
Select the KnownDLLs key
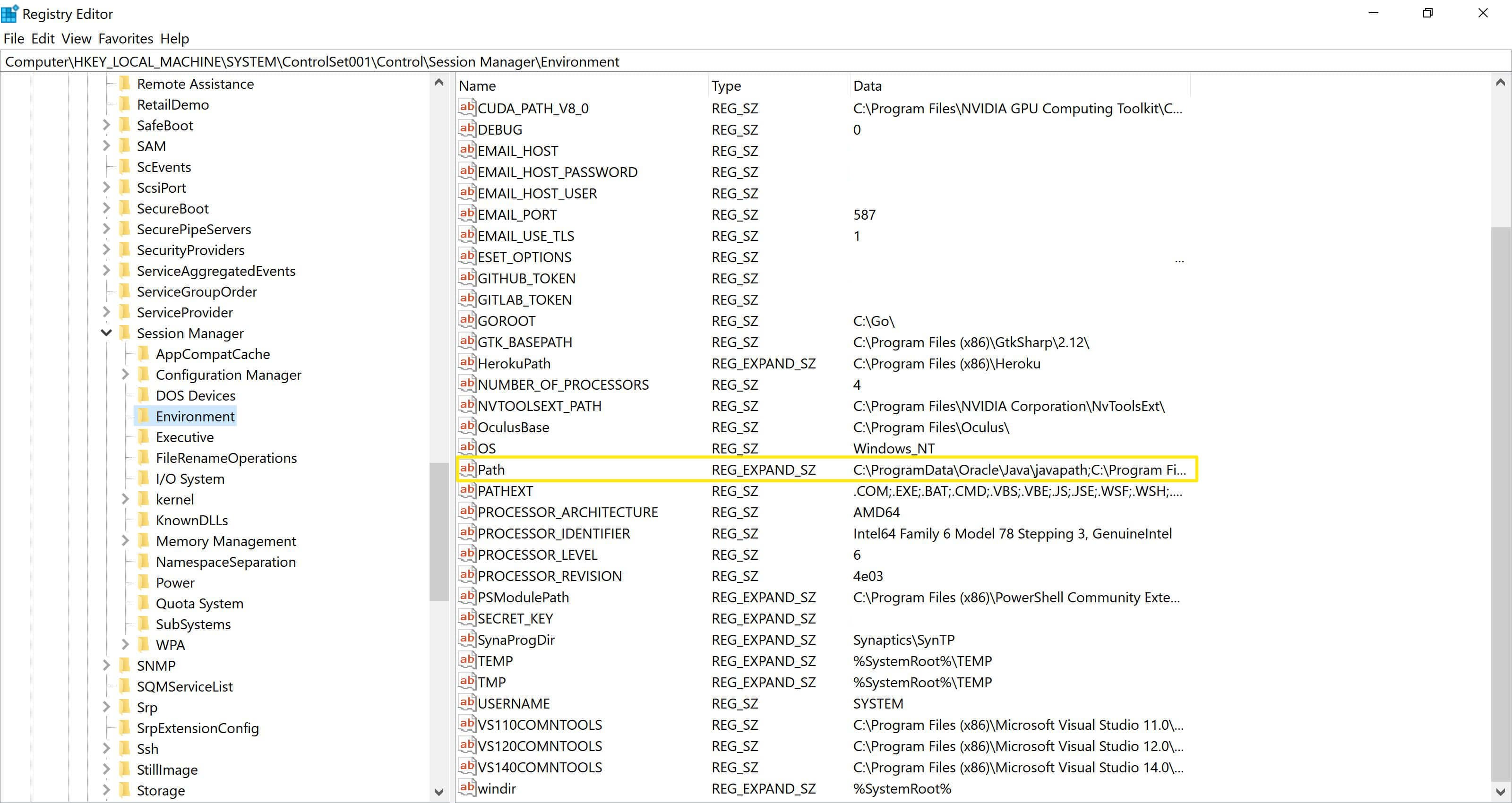pyautogui.click(x=192, y=520)
